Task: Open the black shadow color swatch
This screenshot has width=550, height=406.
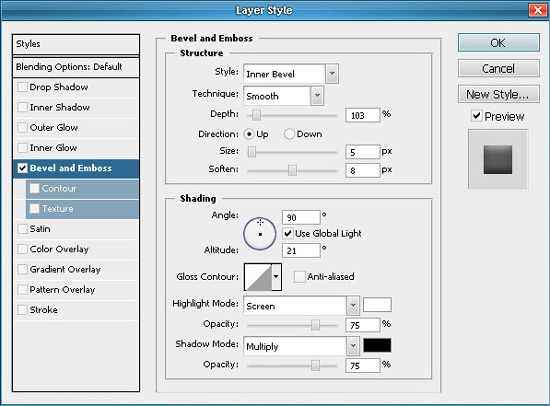Action: tap(377, 345)
